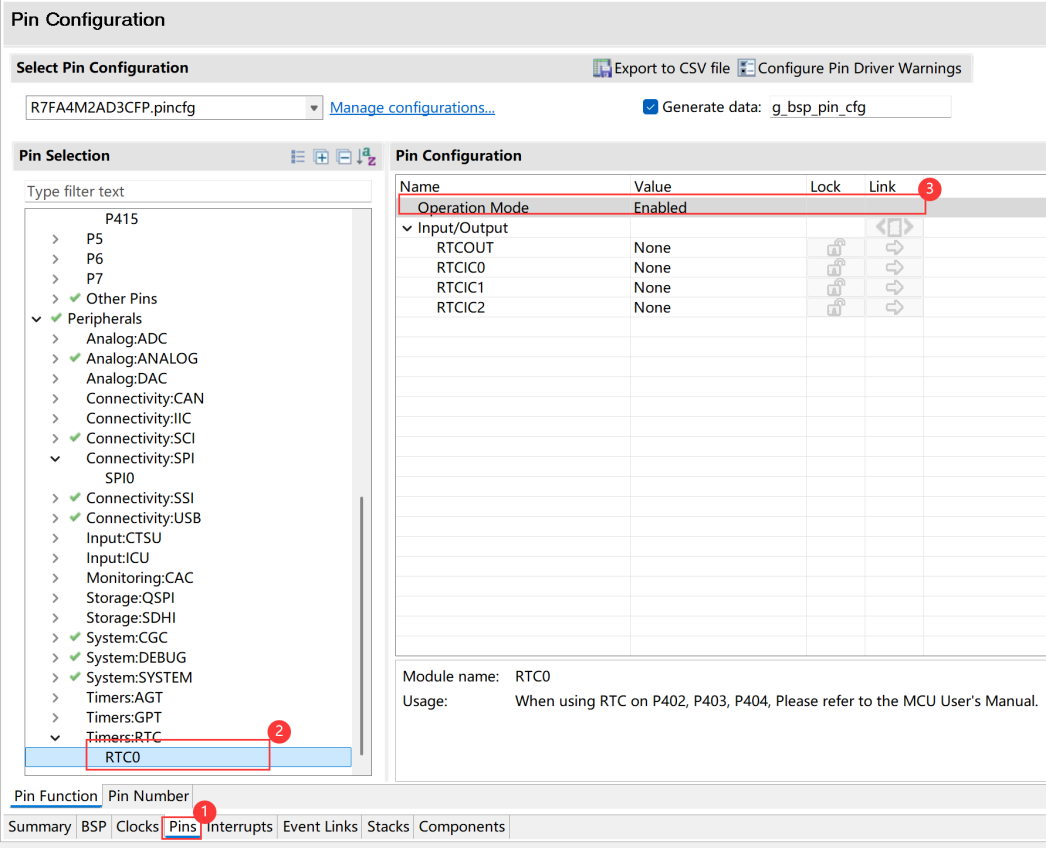The height and width of the screenshot is (849, 1046).
Task: Open the Clocks tab
Action: pyautogui.click(x=137, y=826)
